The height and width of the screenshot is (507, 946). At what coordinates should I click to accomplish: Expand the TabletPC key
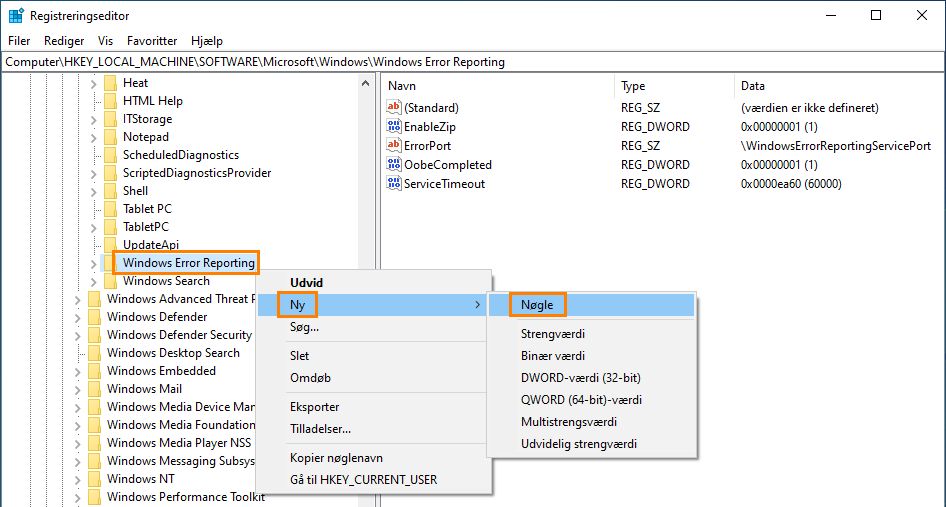click(x=94, y=228)
